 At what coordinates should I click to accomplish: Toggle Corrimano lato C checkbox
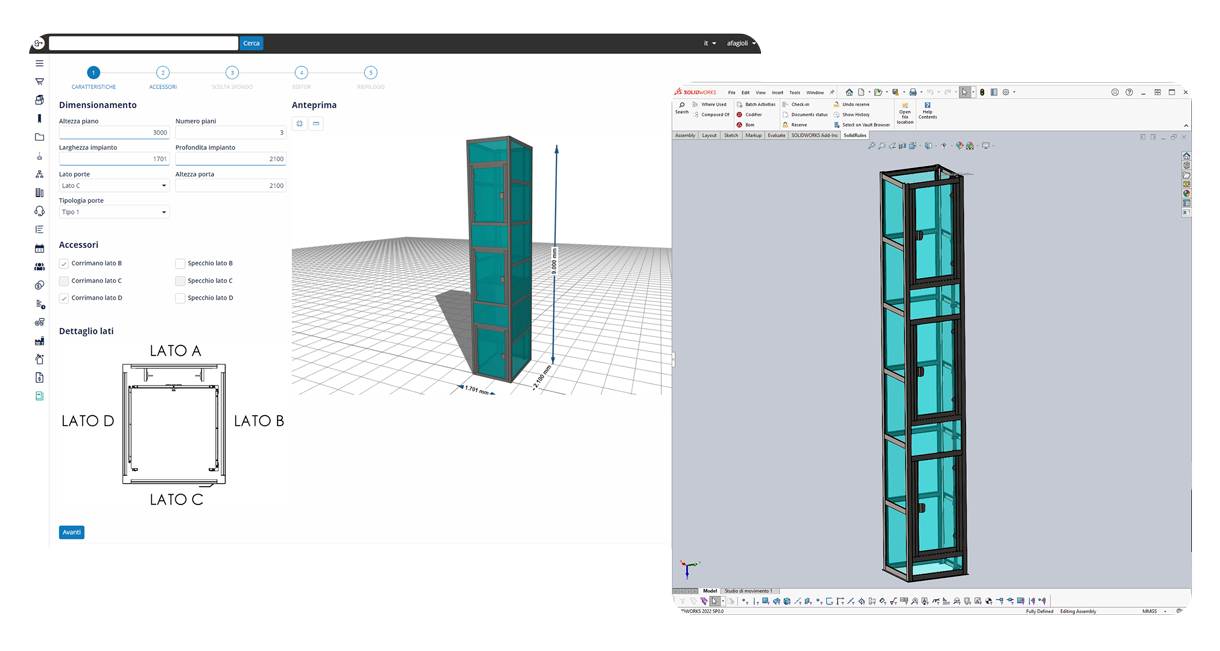click(64, 281)
